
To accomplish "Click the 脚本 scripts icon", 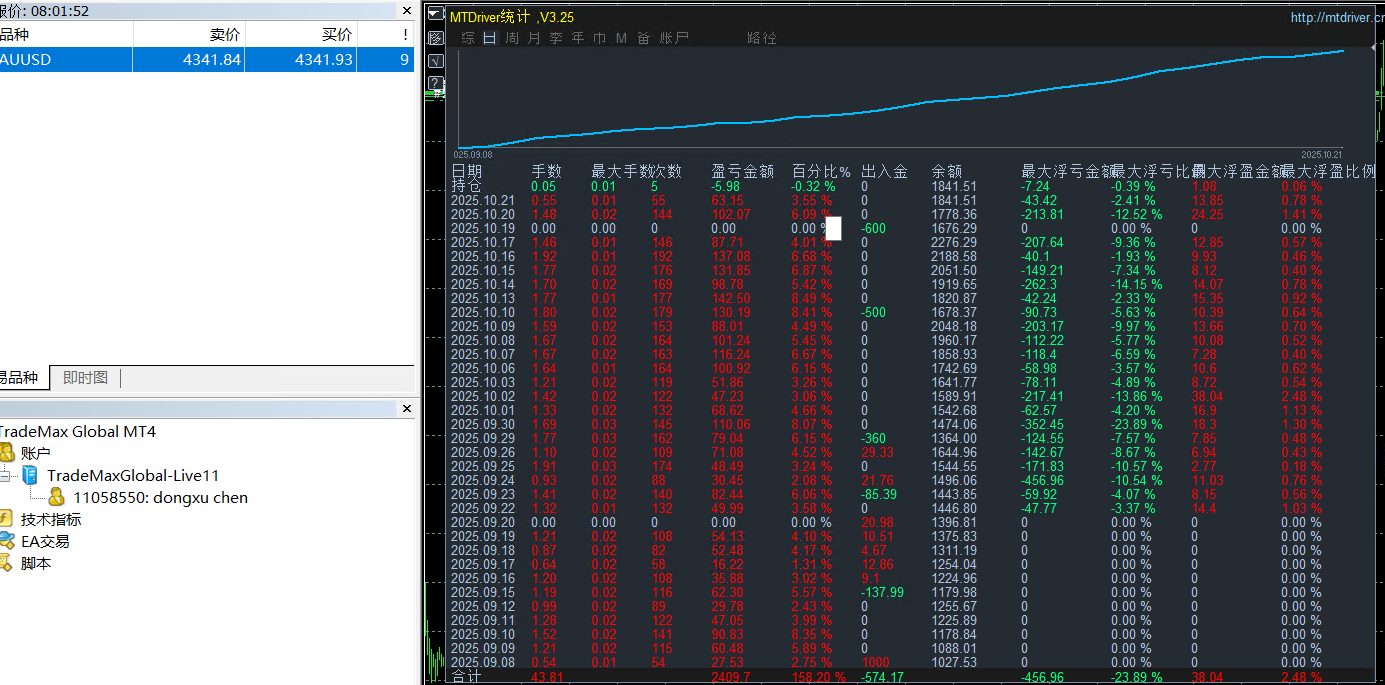I will (x=6, y=563).
